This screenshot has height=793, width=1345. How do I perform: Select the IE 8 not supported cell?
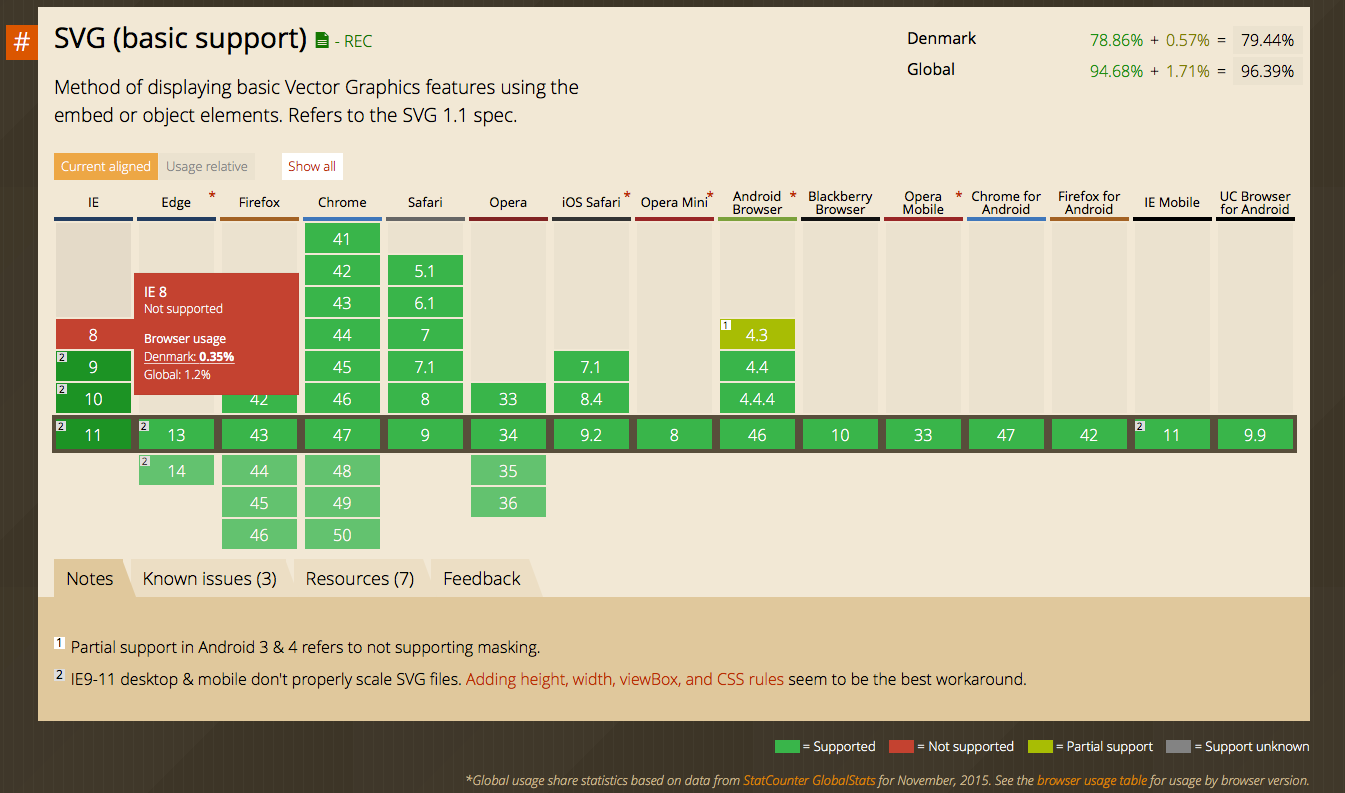(x=93, y=335)
